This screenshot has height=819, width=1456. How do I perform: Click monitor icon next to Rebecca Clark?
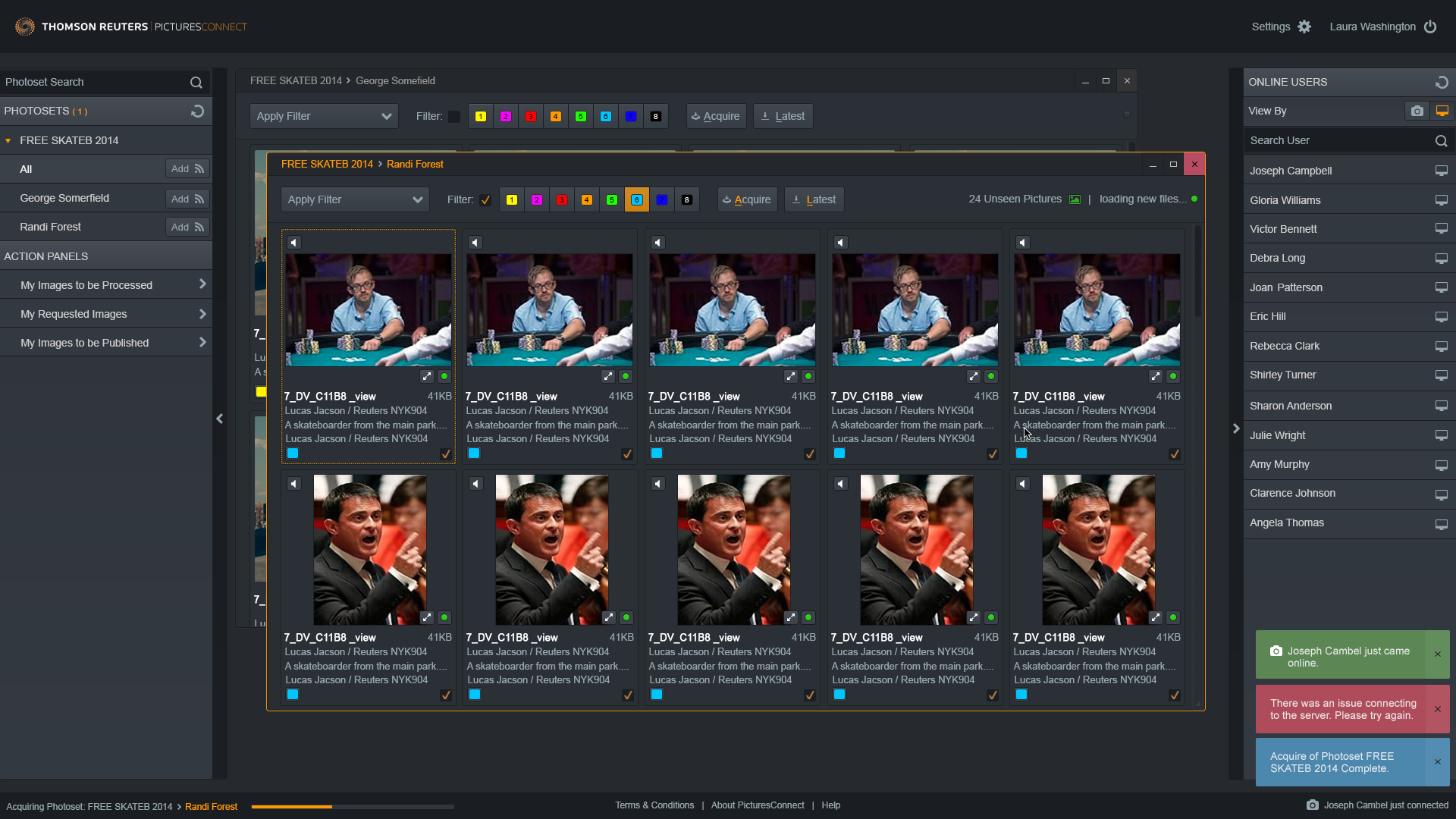click(x=1441, y=347)
